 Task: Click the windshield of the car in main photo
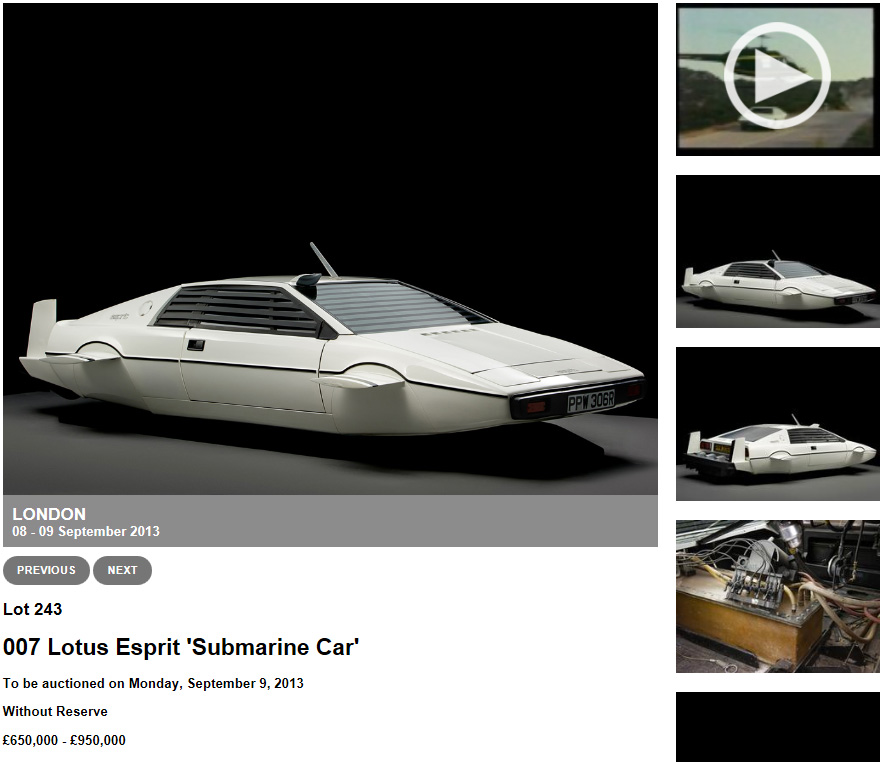coord(393,305)
